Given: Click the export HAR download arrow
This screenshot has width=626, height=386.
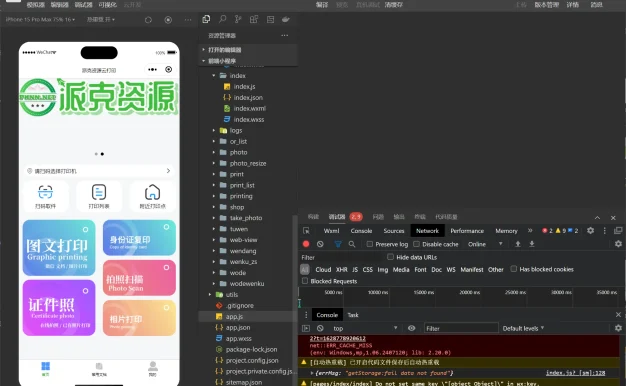Looking at the screenshot, I should [532, 244].
